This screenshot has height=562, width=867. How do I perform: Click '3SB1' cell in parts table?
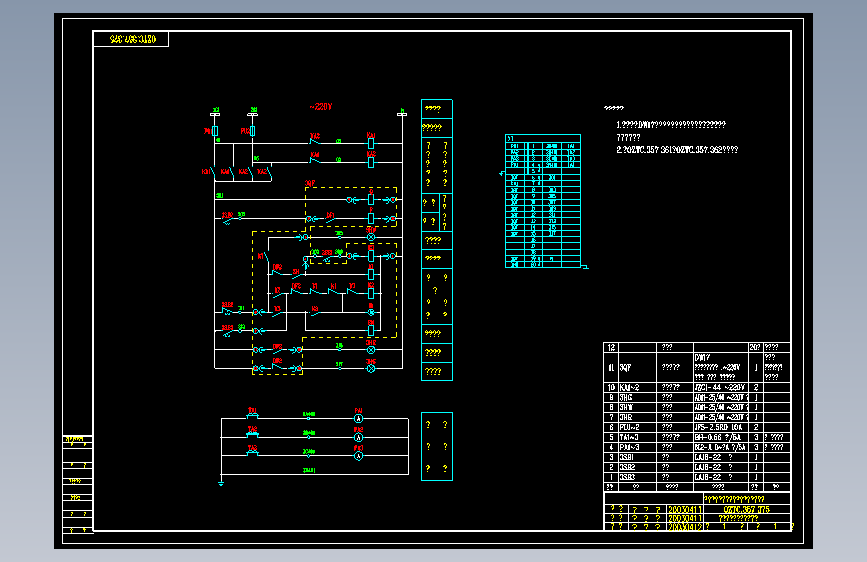(x=637, y=457)
